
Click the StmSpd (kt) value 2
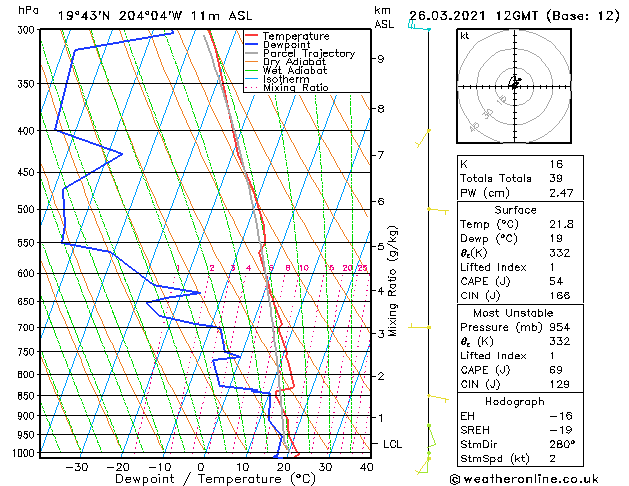point(553,459)
